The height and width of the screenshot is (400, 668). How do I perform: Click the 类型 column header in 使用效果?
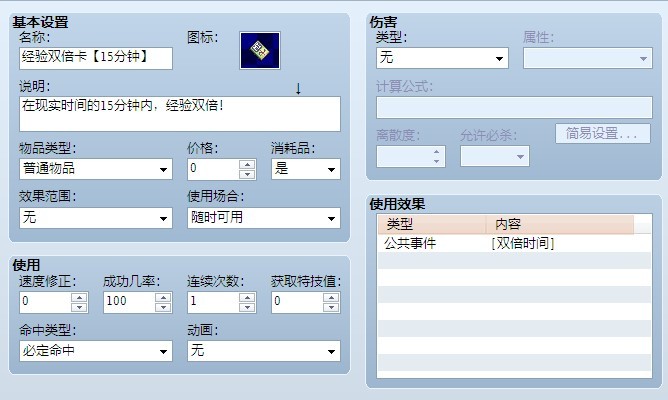[x=432, y=224]
